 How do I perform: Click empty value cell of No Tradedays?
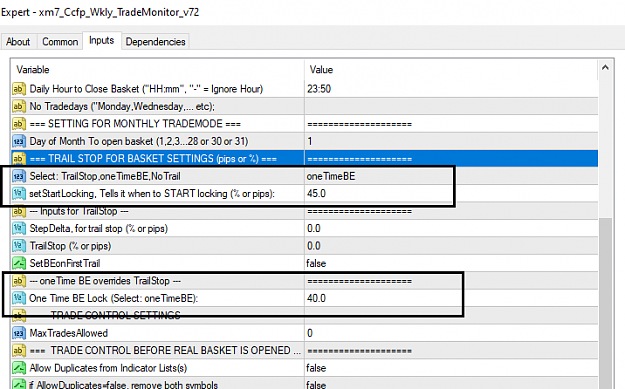coord(451,106)
